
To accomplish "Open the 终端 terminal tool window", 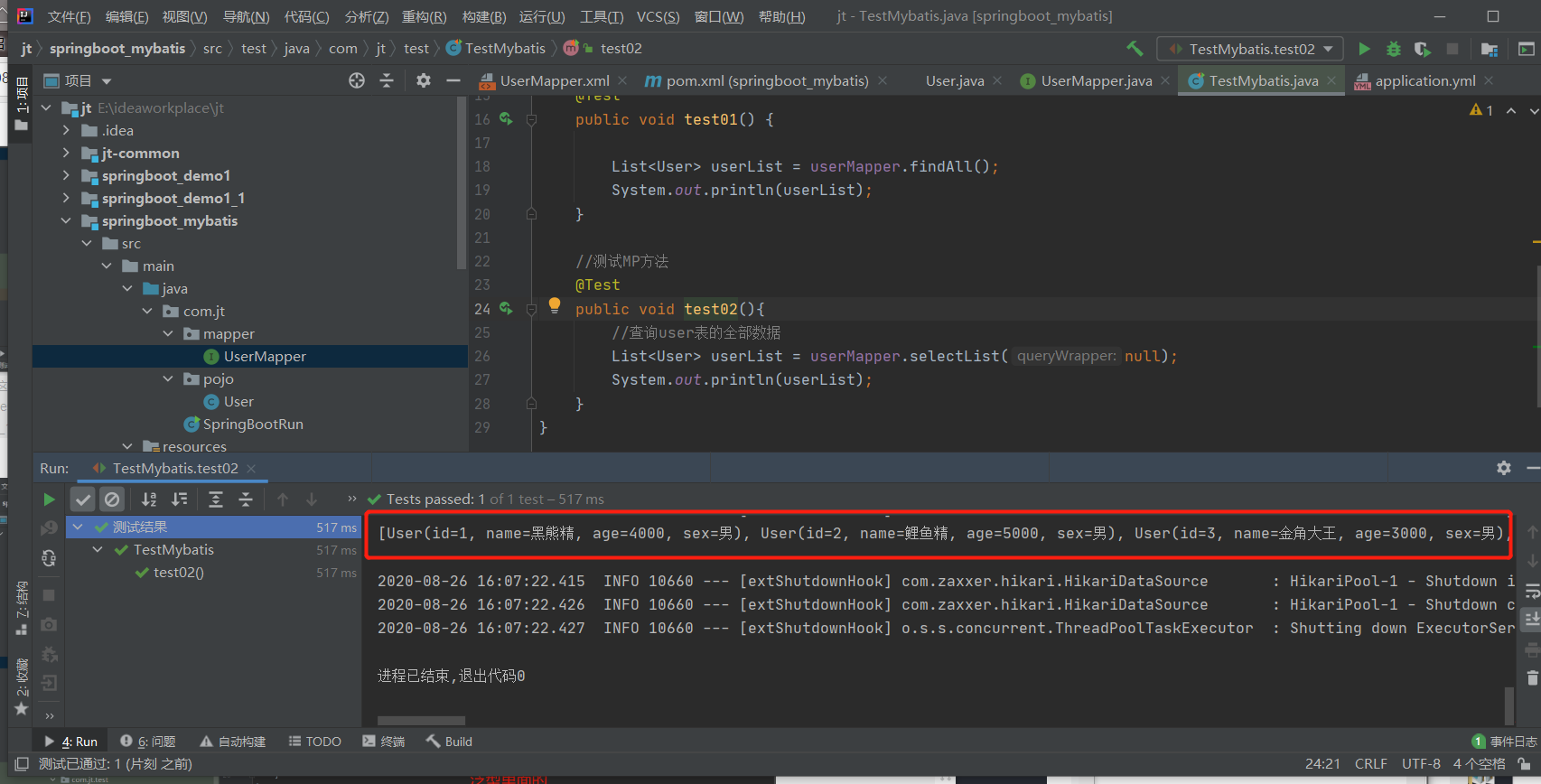I will pos(384,742).
